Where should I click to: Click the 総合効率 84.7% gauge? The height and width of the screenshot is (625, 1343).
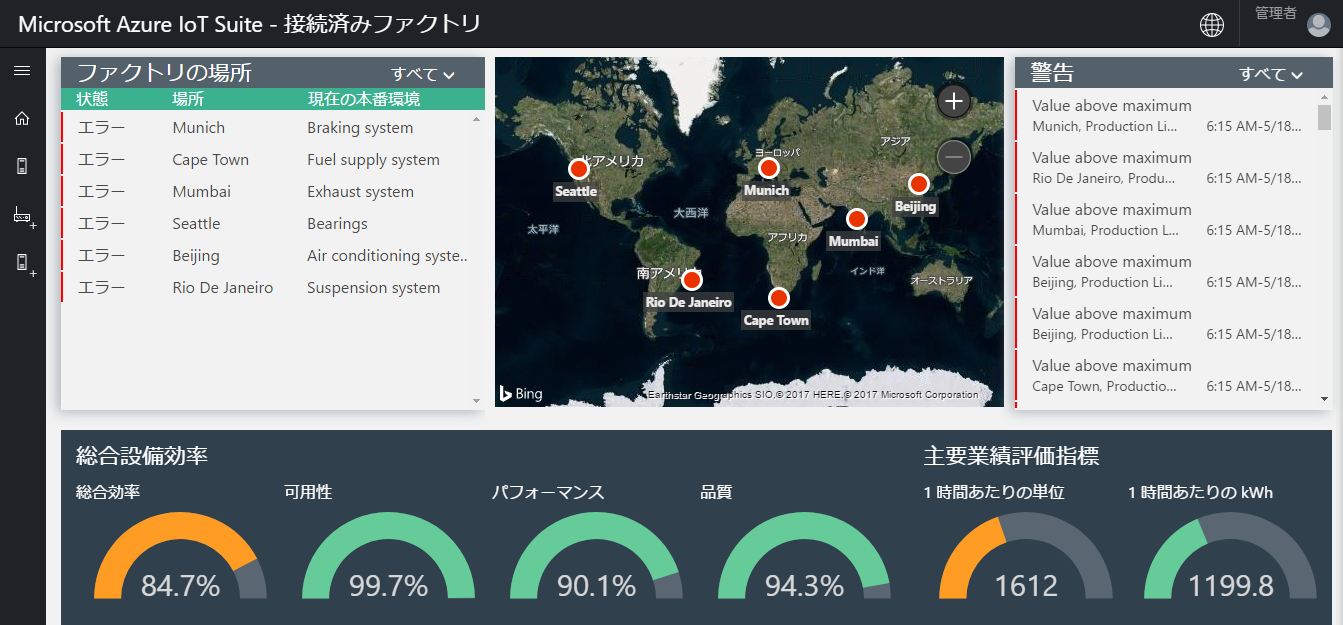(x=181, y=555)
